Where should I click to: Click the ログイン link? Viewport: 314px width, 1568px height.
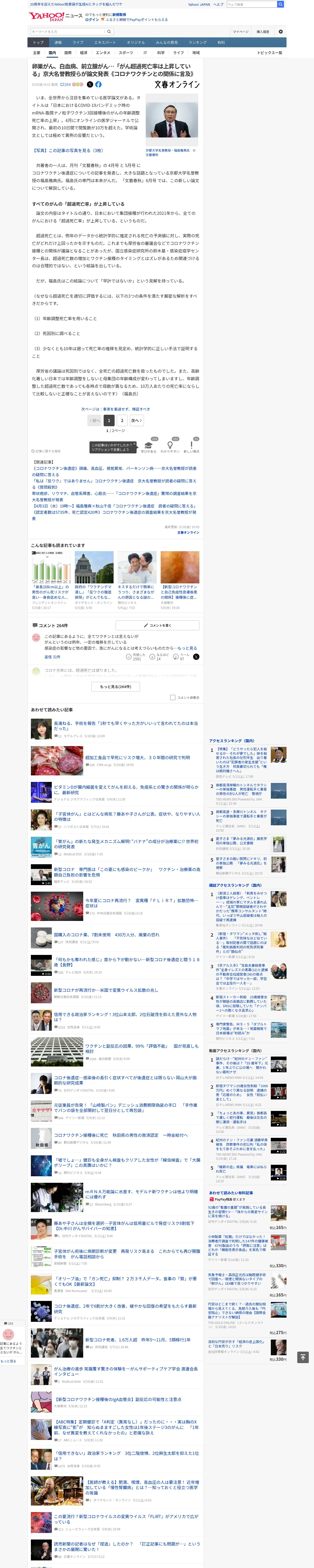click(92, 20)
